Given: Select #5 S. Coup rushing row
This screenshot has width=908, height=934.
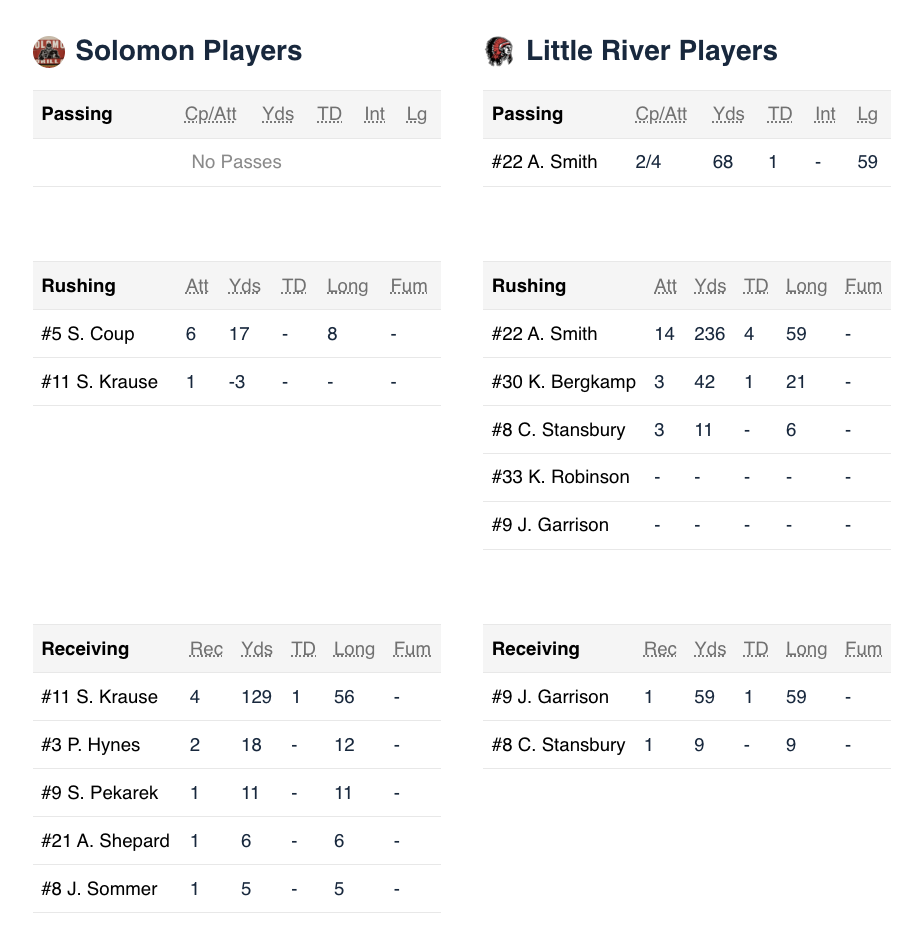Looking at the screenshot, I should [88, 334].
